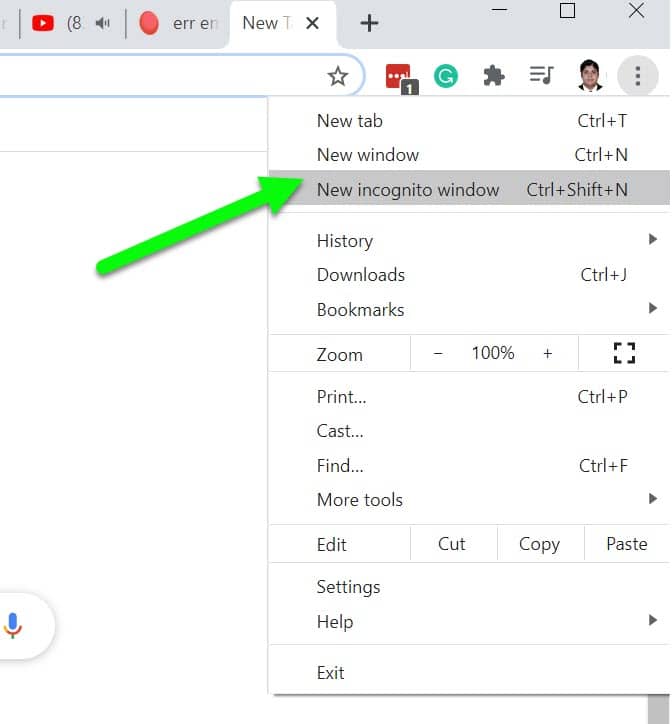
Task: Select Print... menu entry
Action: click(x=469, y=397)
